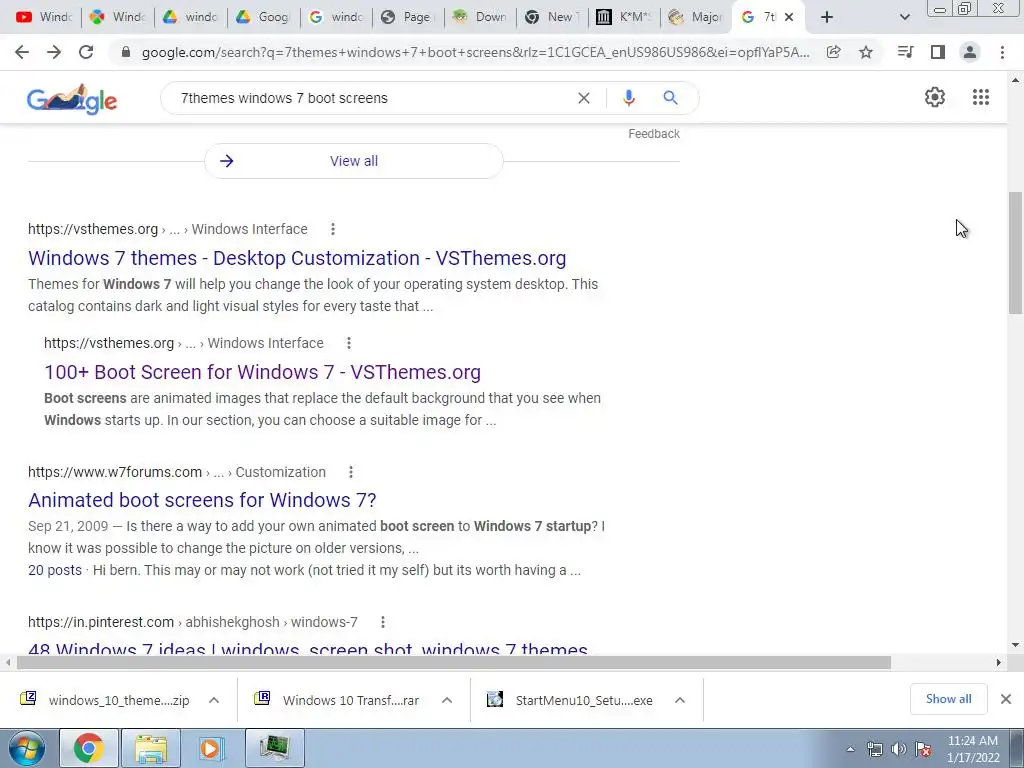Click Chrome icon in the taskbar
The height and width of the screenshot is (768, 1024).
click(x=89, y=748)
